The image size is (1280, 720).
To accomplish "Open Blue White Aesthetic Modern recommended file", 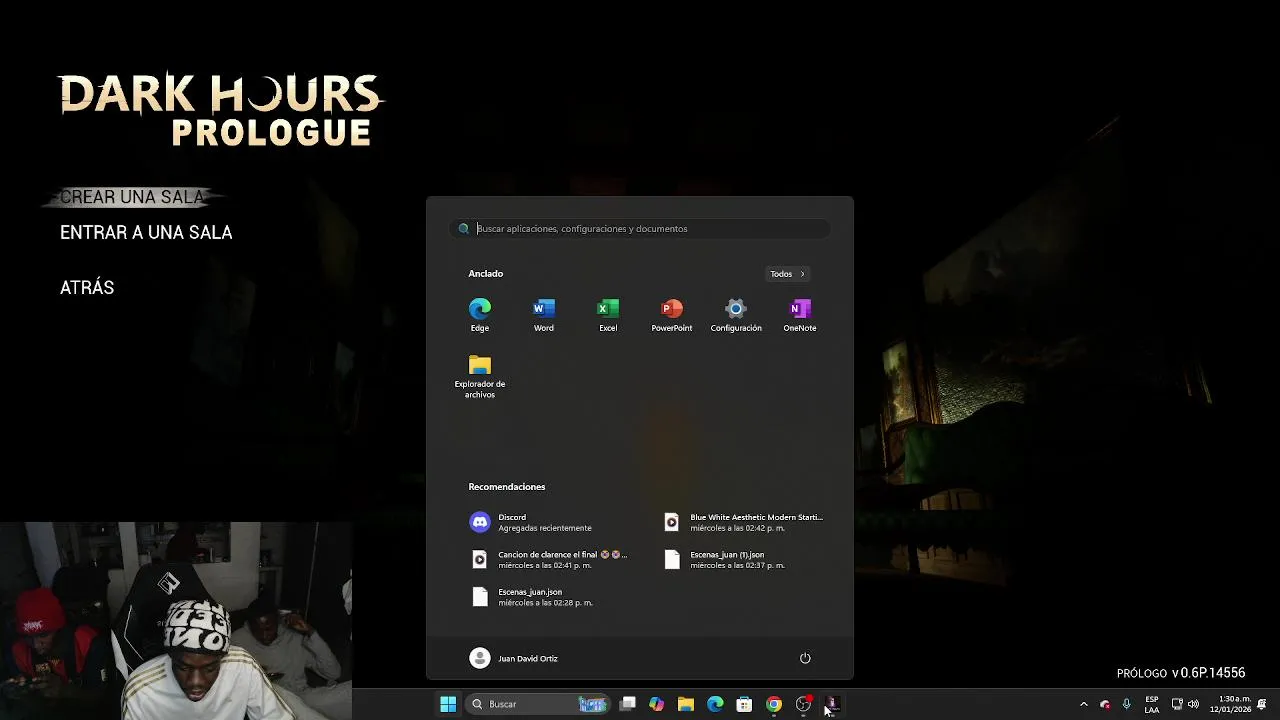I will click(744, 522).
